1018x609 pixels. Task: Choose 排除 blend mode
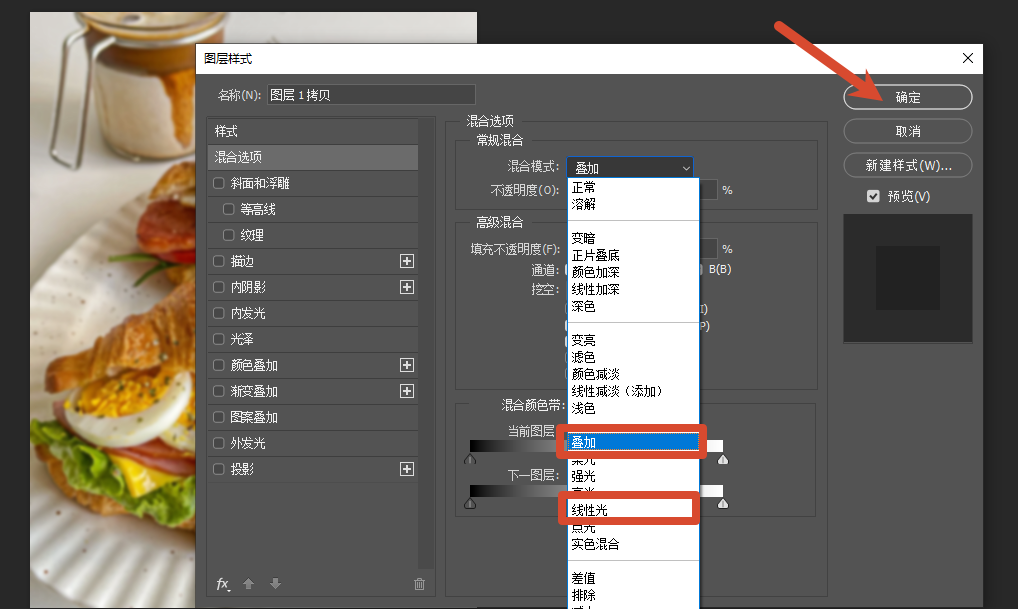click(x=633, y=595)
